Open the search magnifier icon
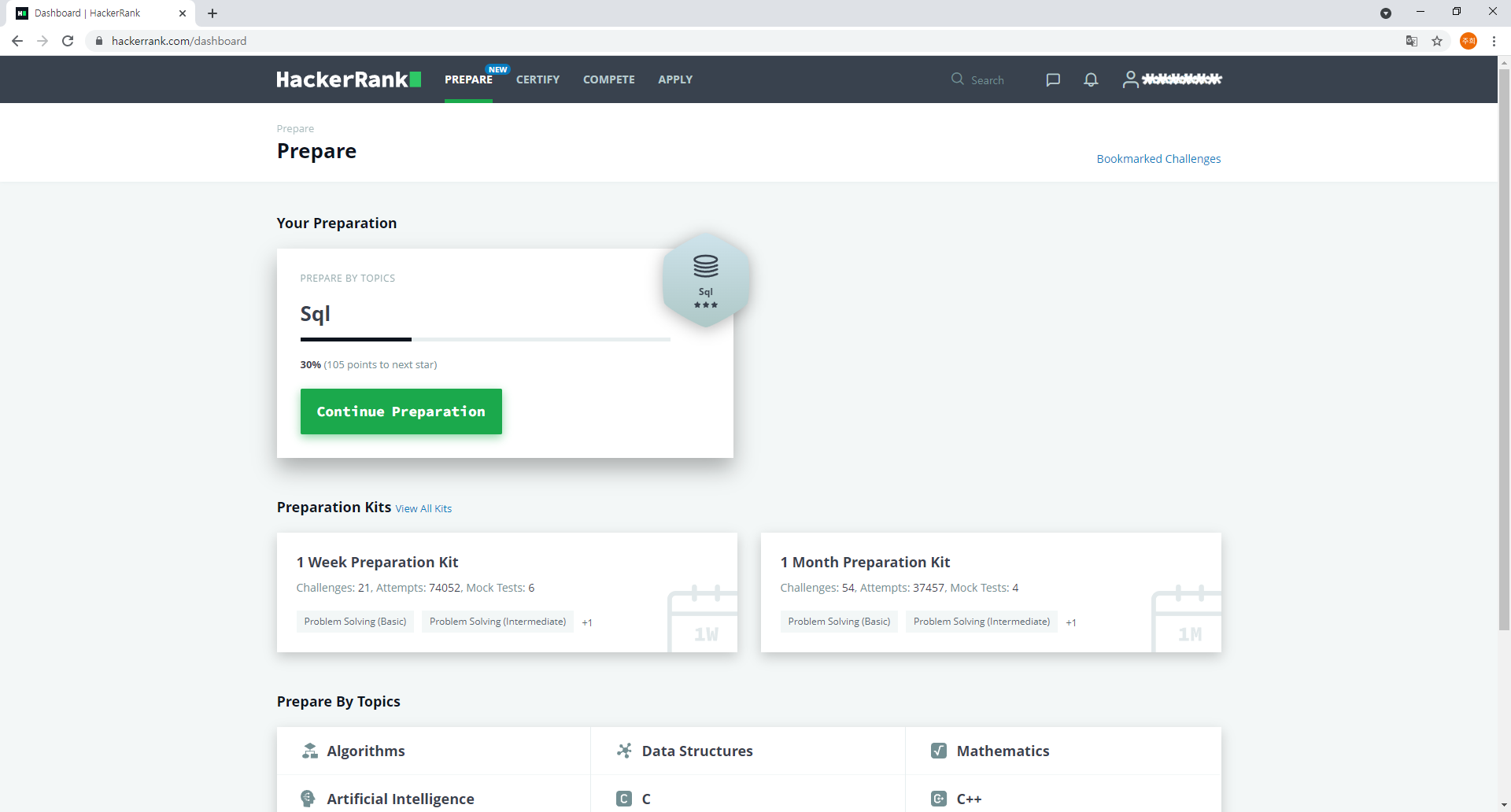 pos(958,79)
